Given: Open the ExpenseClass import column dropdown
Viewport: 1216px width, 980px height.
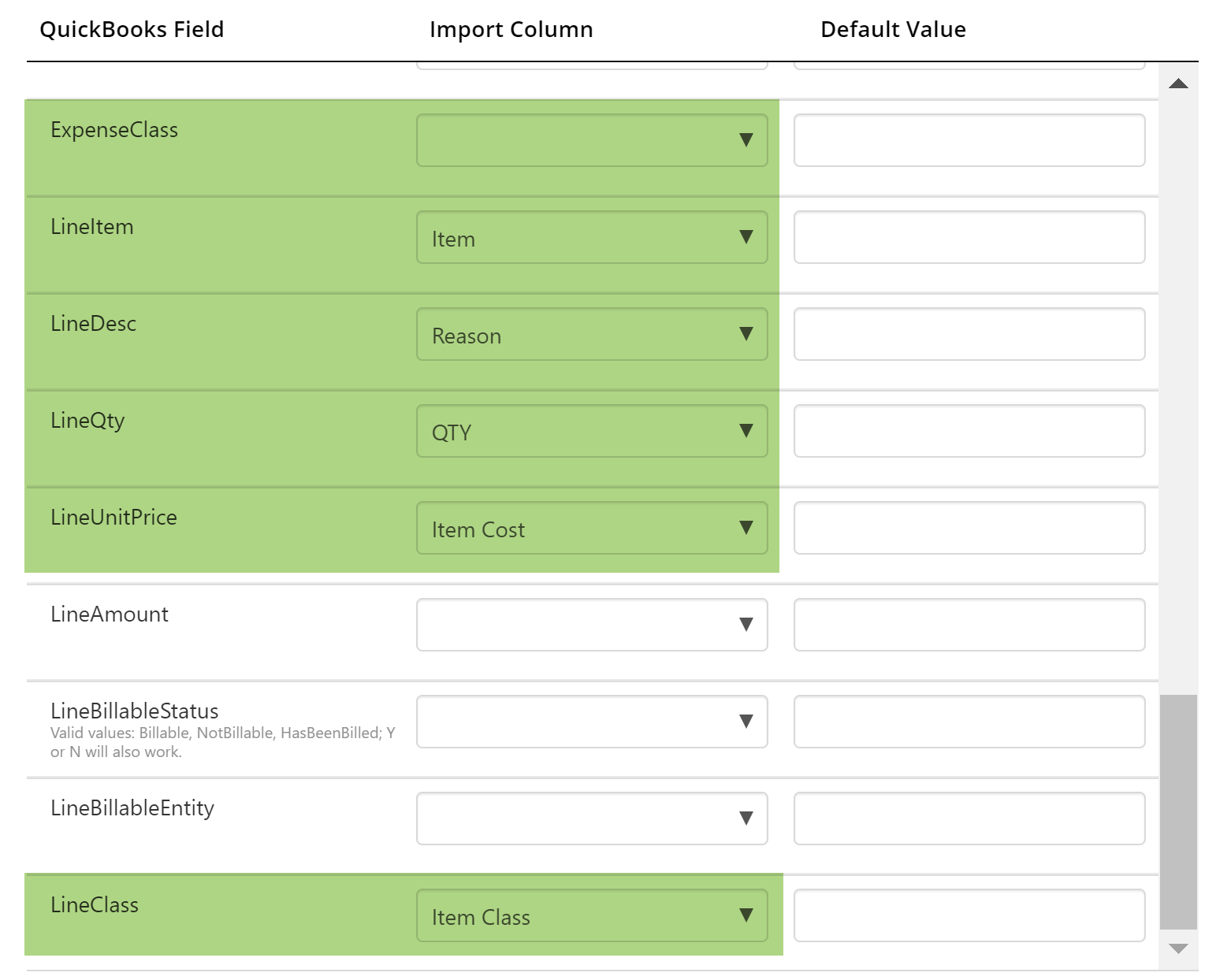Looking at the screenshot, I should tap(591, 140).
